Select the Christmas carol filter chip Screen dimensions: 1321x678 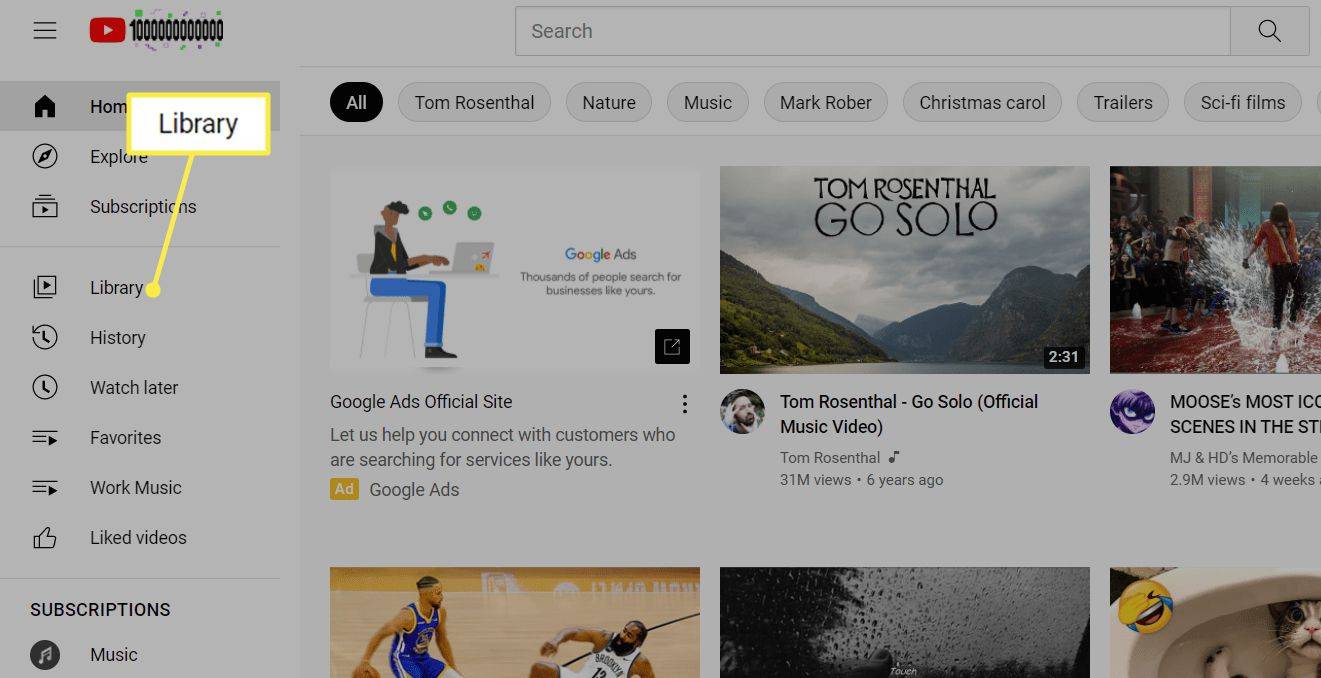pos(983,102)
